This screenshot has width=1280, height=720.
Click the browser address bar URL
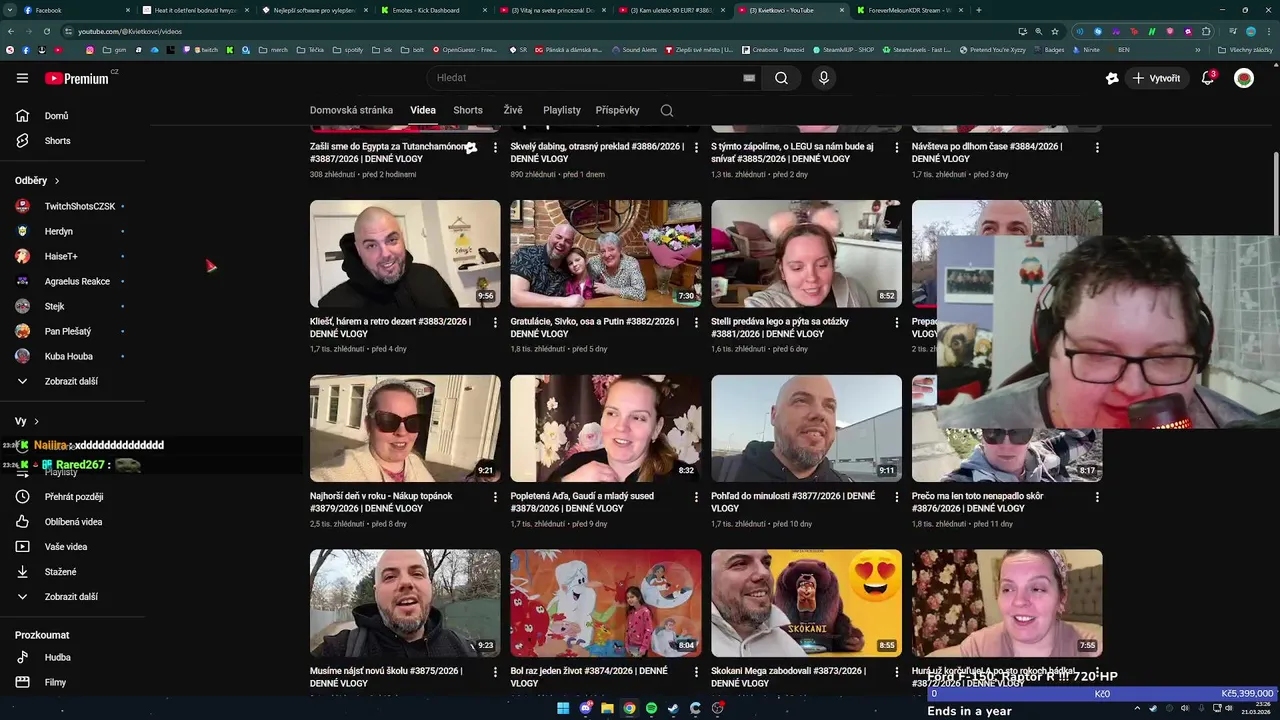click(130, 31)
